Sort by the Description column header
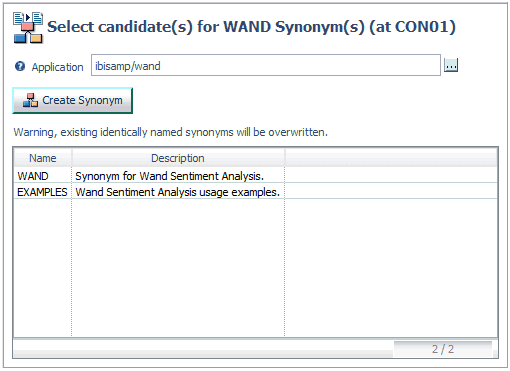 point(178,158)
